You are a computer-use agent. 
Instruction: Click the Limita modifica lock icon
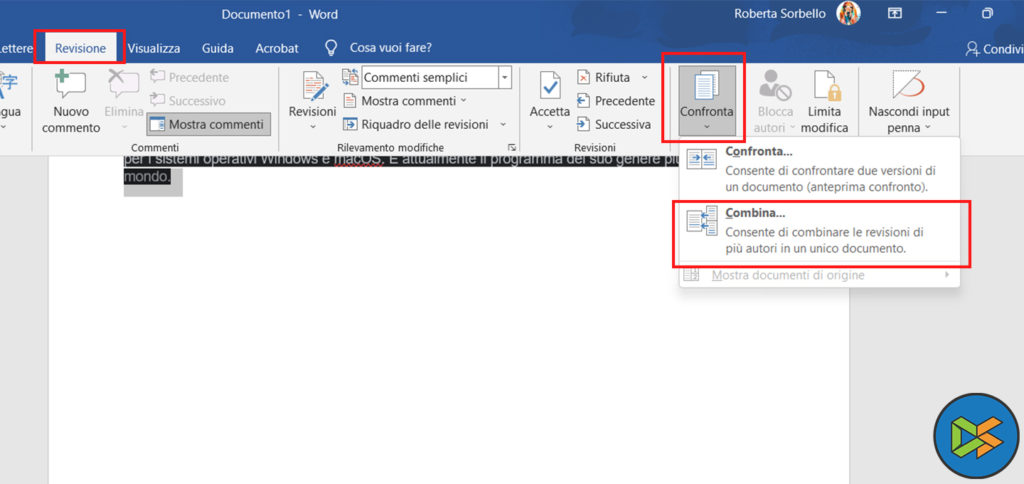coord(825,85)
